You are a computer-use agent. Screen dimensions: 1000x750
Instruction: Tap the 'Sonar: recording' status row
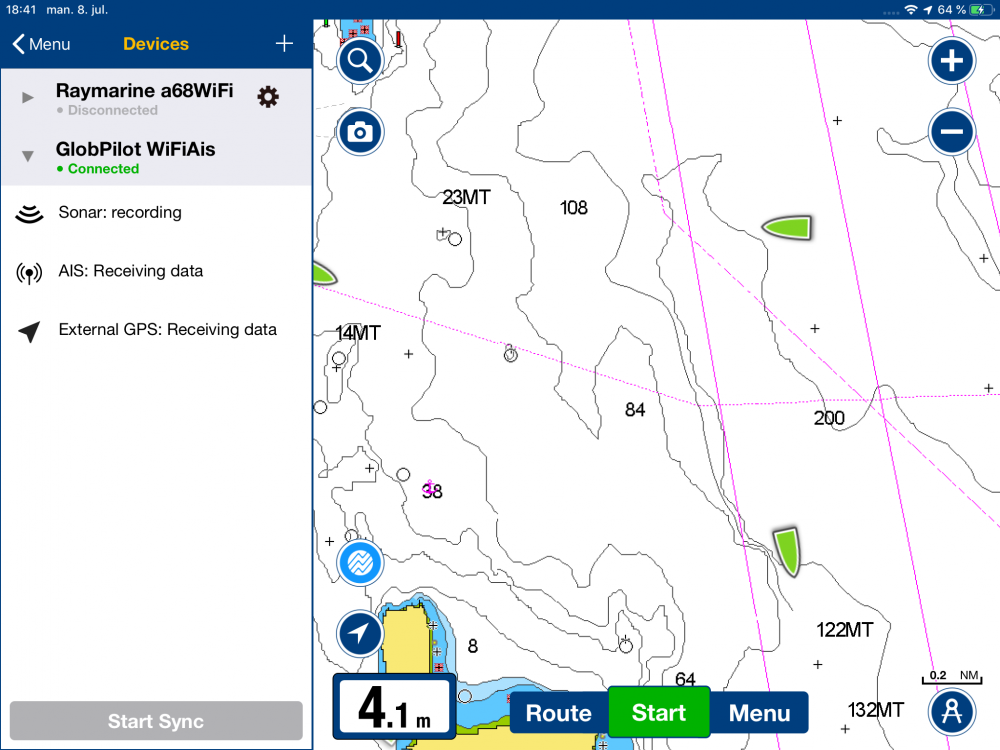click(x=156, y=213)
